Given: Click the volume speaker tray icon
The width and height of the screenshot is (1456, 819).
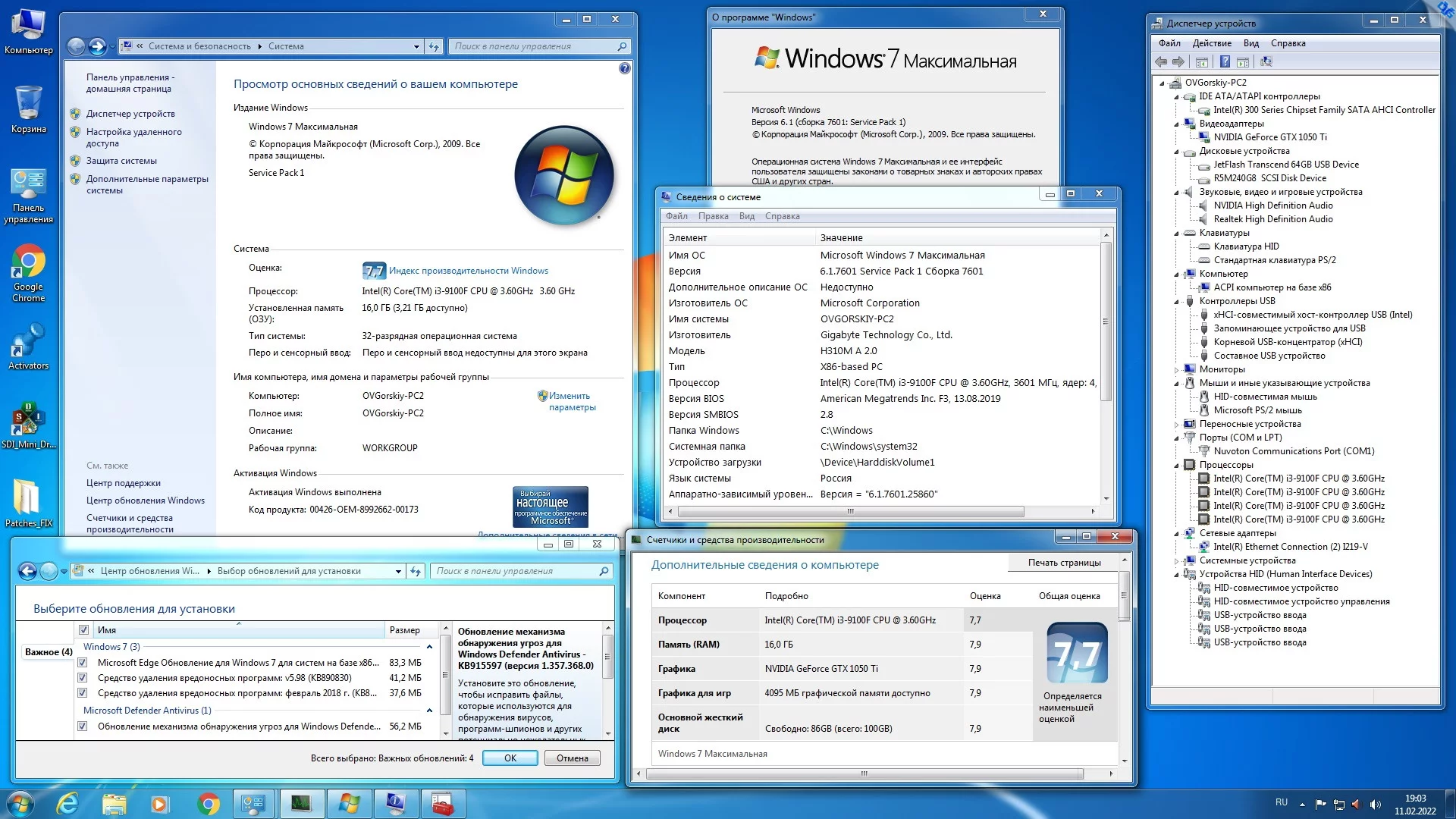Looking at the screenshot, I should coord(1376,804).
